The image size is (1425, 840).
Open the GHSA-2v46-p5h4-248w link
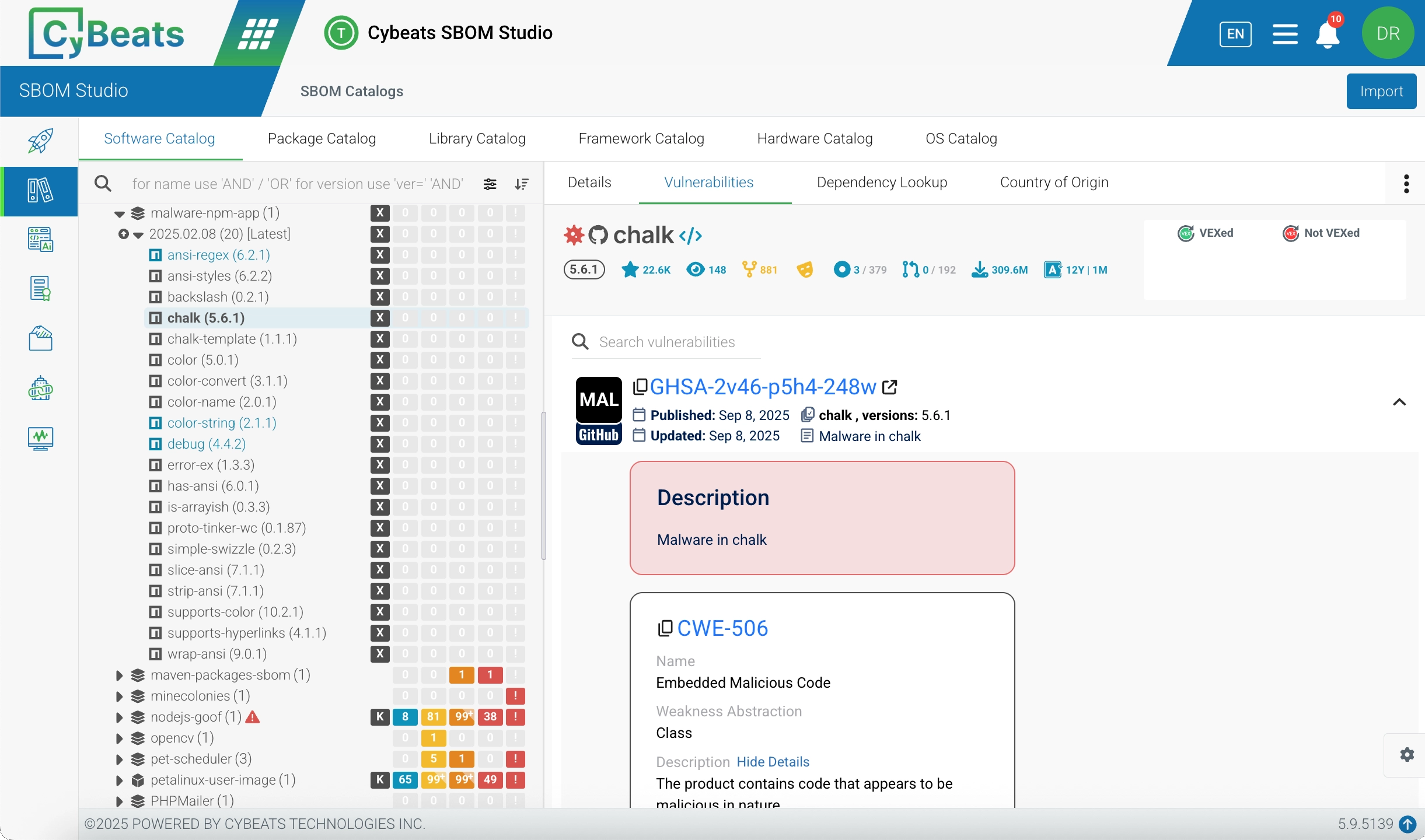763,387
